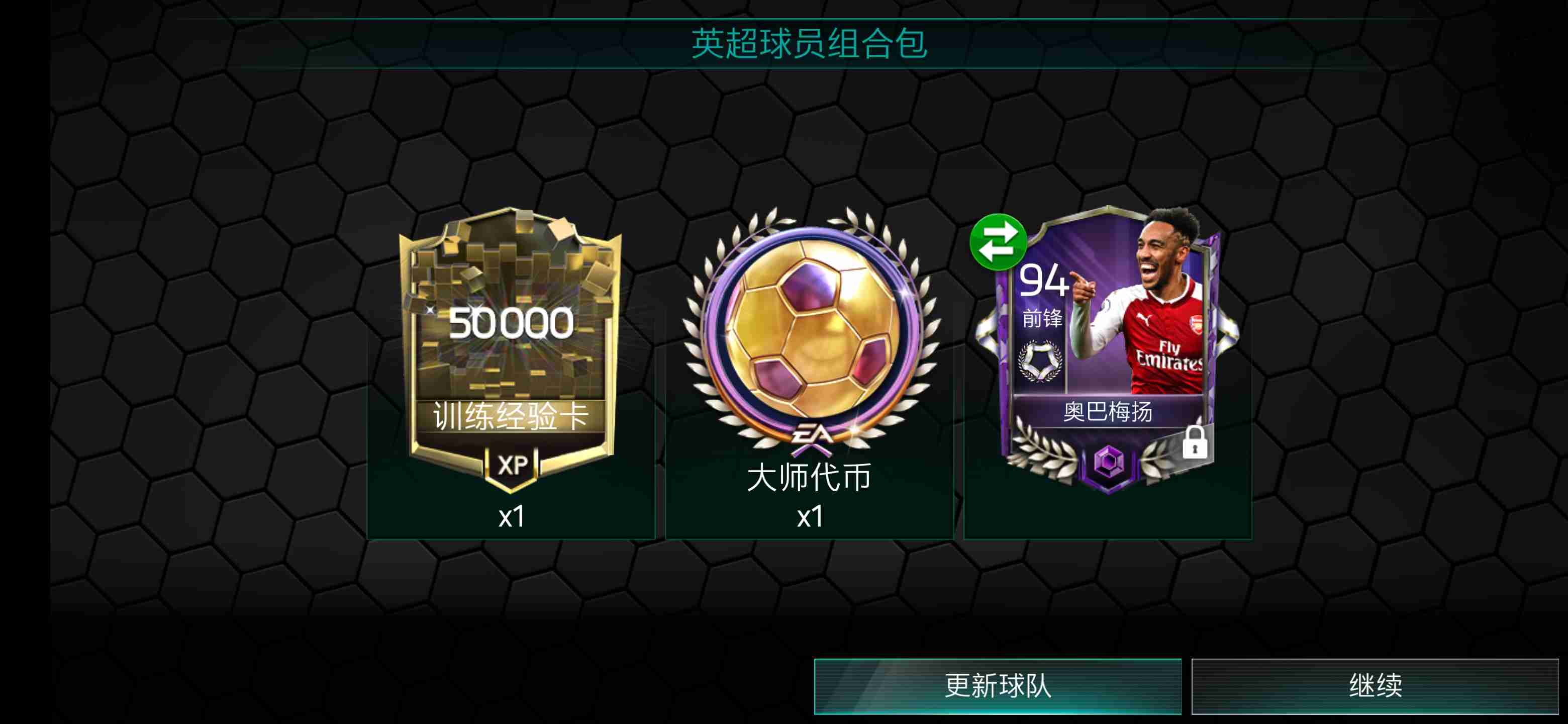
Task: Tap the 94 overall rating number
Action: point(1043,280)
